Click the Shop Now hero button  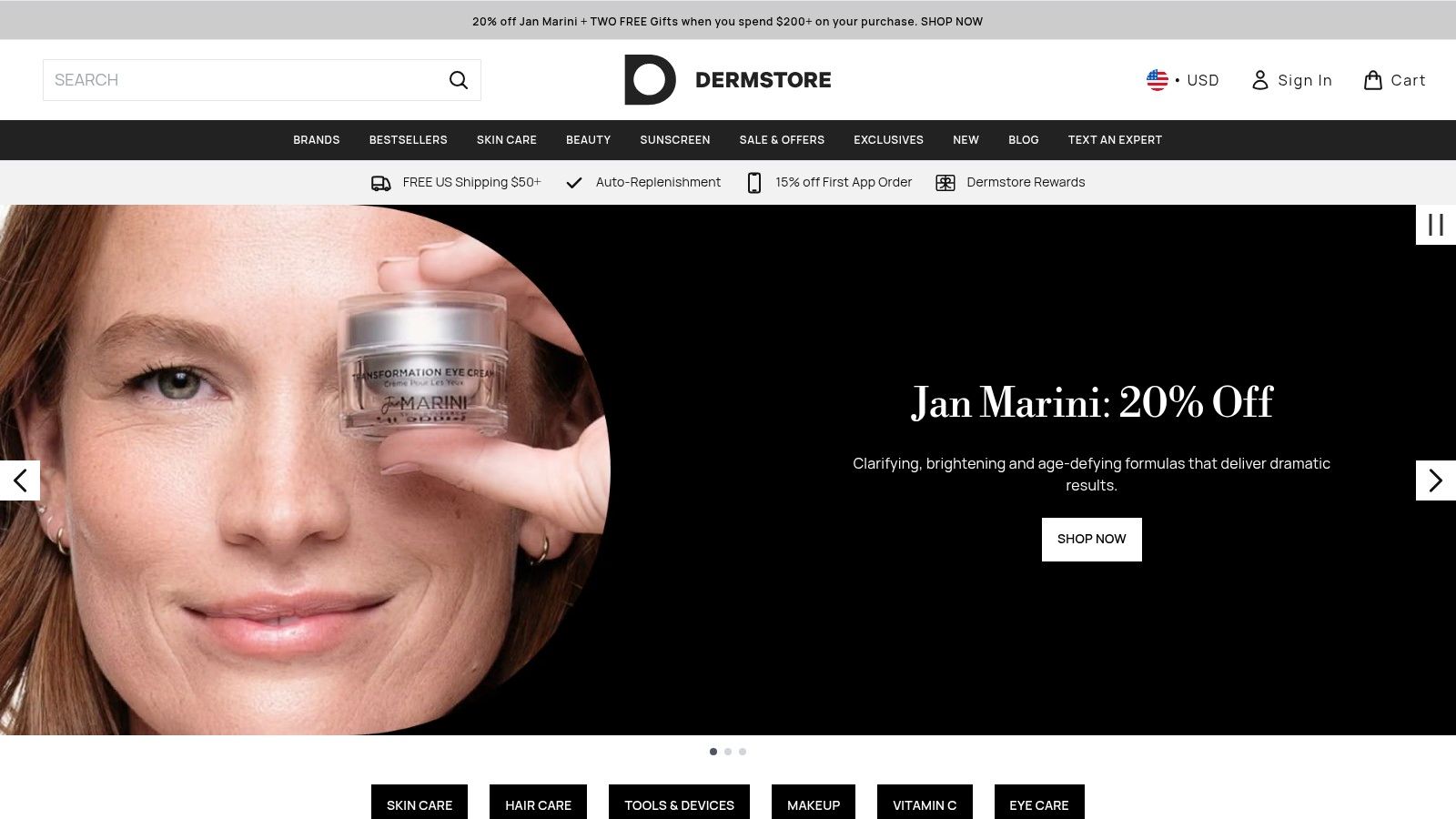1091,540
